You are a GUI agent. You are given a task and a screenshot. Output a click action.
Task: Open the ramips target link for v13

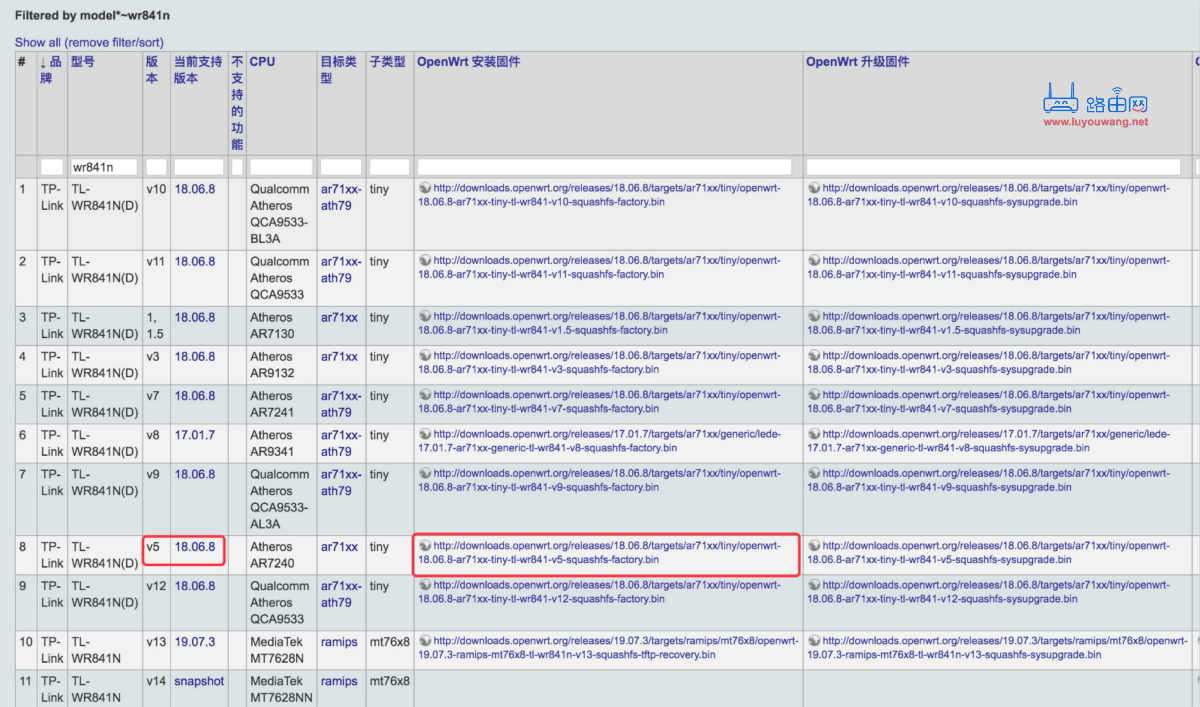339,642
